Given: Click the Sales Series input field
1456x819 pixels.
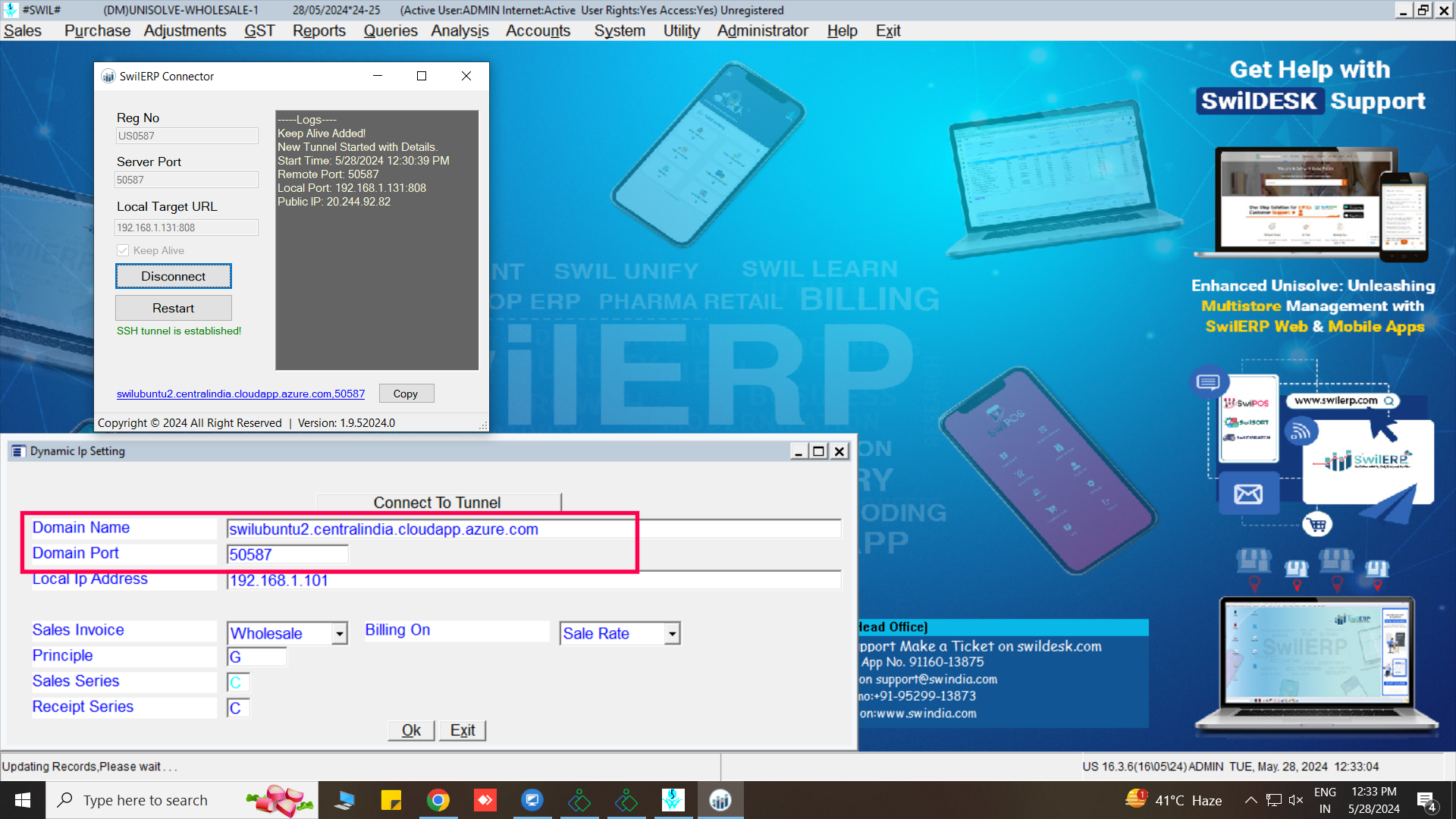Looking at the screenshot, I should [x=238, y=682].
